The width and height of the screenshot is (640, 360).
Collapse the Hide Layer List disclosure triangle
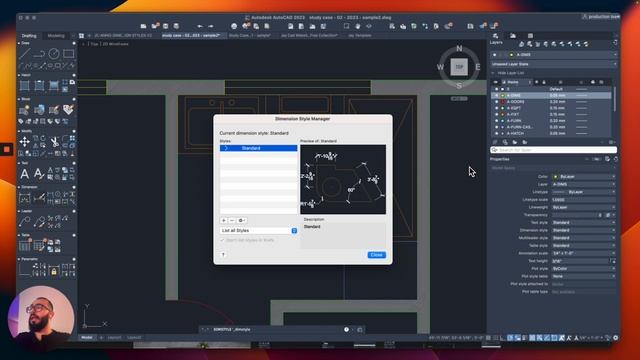click(493, 73)
